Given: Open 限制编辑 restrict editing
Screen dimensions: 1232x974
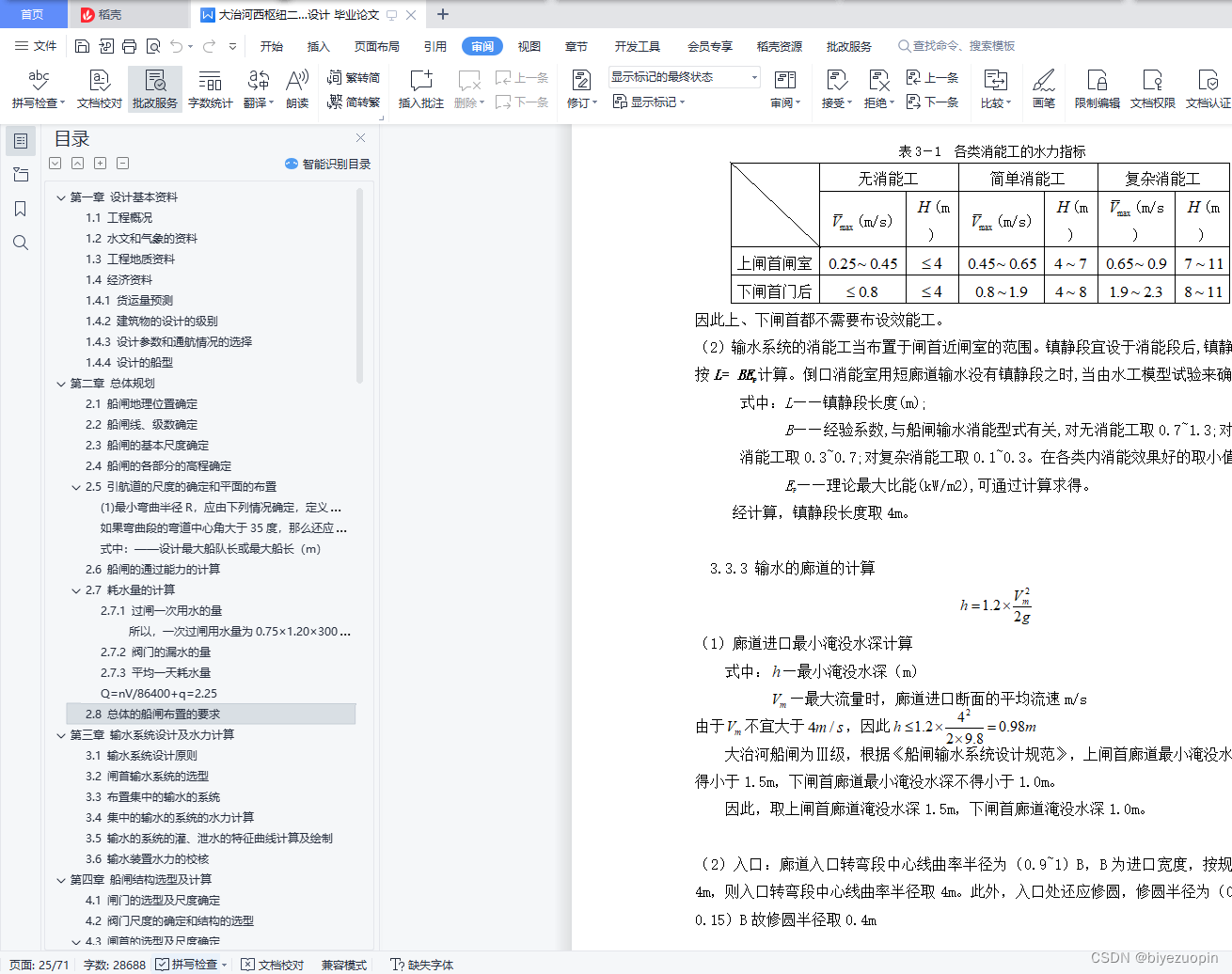Looking at the screenshot, I should point(1098,89).
